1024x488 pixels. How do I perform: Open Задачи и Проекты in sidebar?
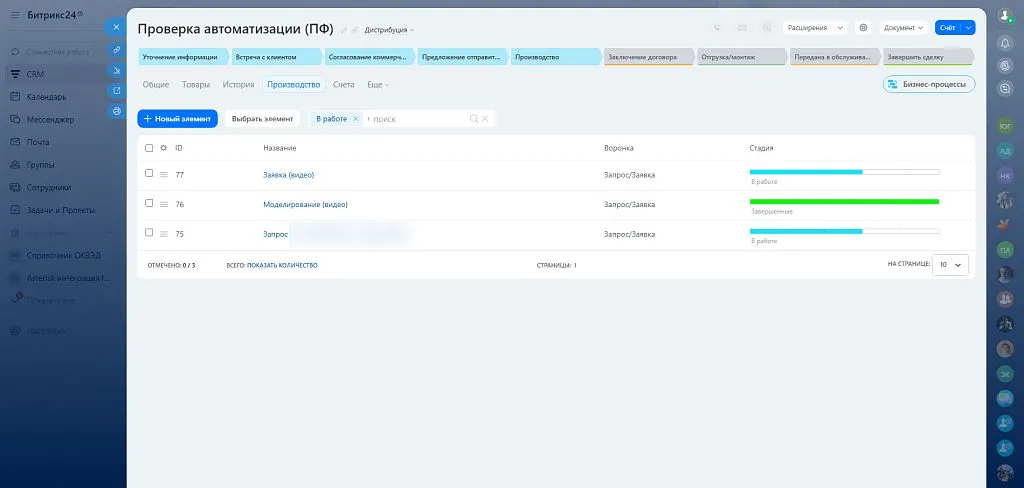pos(62,210)
